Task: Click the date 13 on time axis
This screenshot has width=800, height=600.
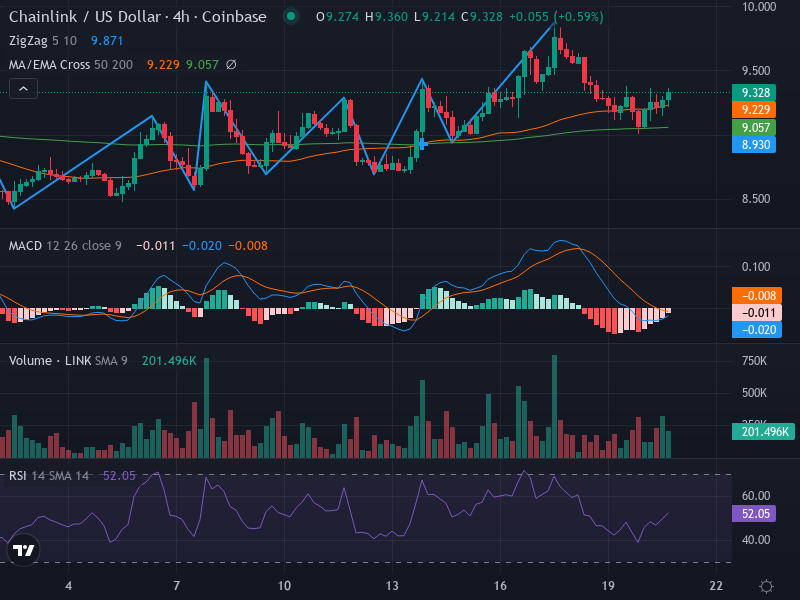Action: pyautogui.click(x=392, y=586)
